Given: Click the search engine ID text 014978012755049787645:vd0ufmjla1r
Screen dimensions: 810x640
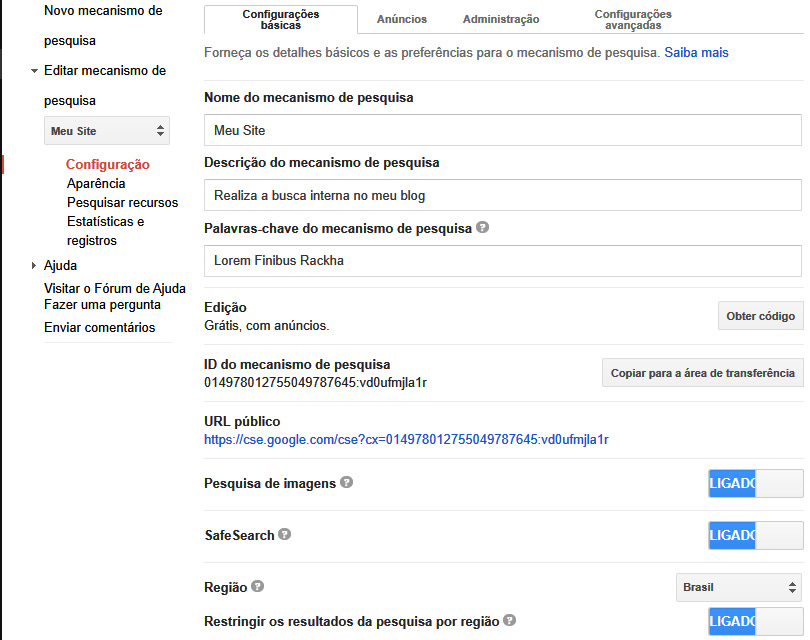Looking at the screenshot, I should pos(315,383).
